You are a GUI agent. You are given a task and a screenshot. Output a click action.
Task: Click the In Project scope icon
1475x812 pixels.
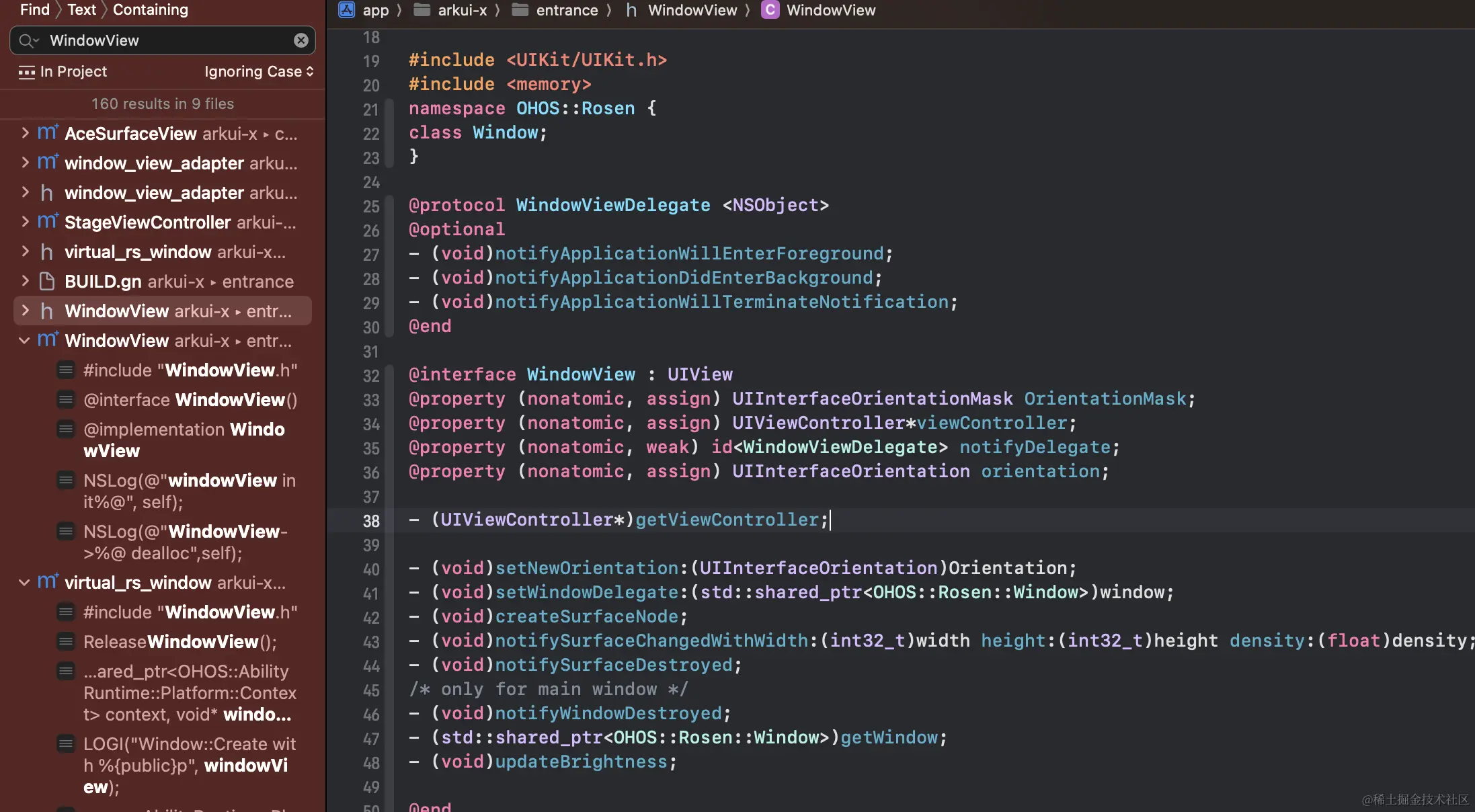tap(26, 72)
